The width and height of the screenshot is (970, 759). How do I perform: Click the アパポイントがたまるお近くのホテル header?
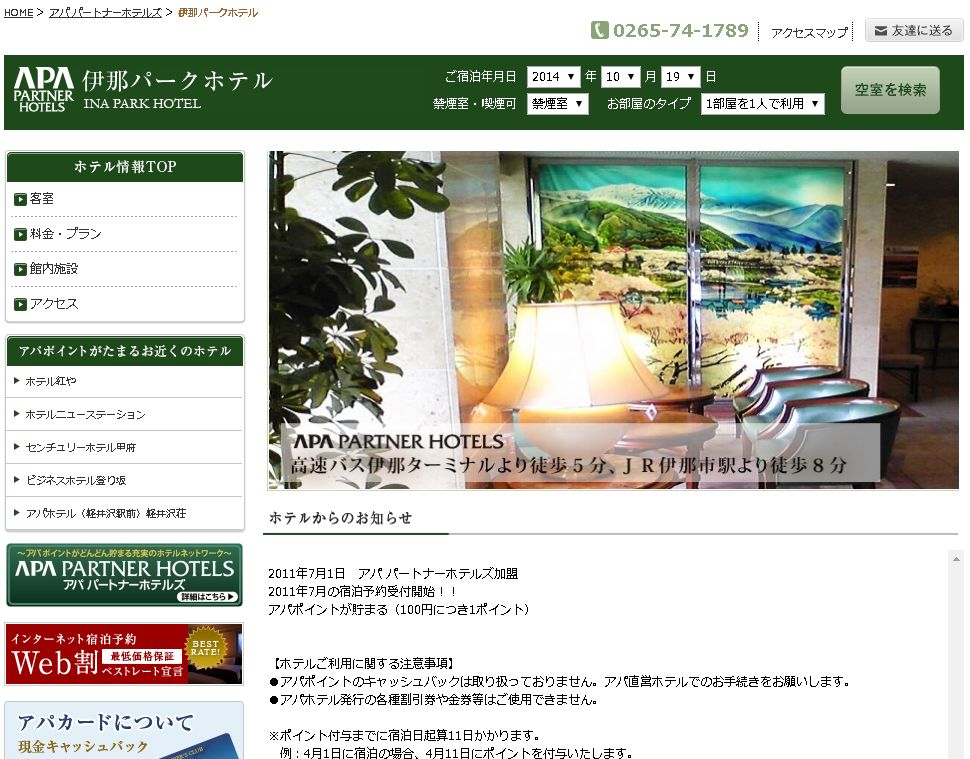tap(125, 351)
